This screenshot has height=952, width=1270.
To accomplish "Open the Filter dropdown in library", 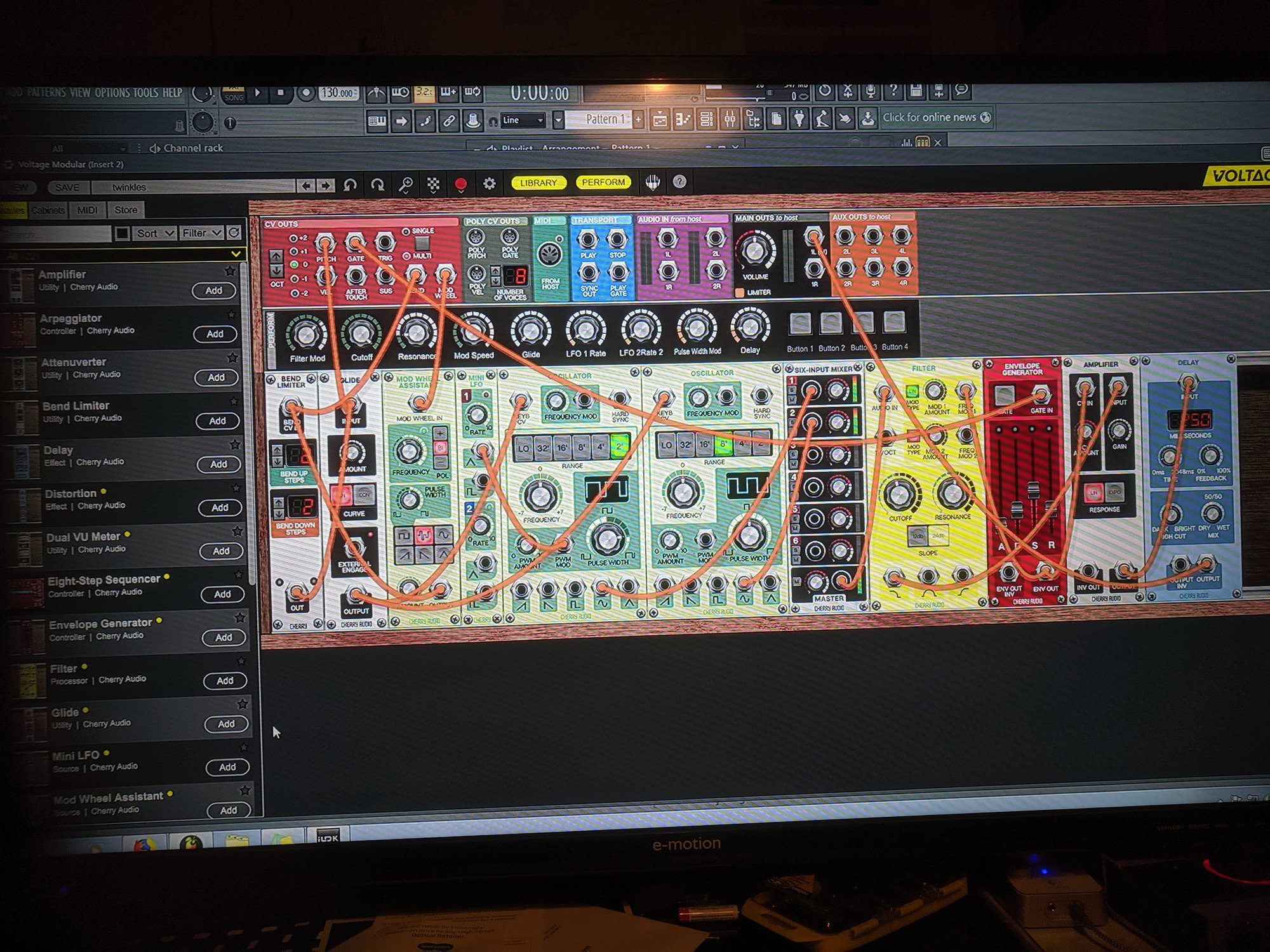I will coord(201,233).
